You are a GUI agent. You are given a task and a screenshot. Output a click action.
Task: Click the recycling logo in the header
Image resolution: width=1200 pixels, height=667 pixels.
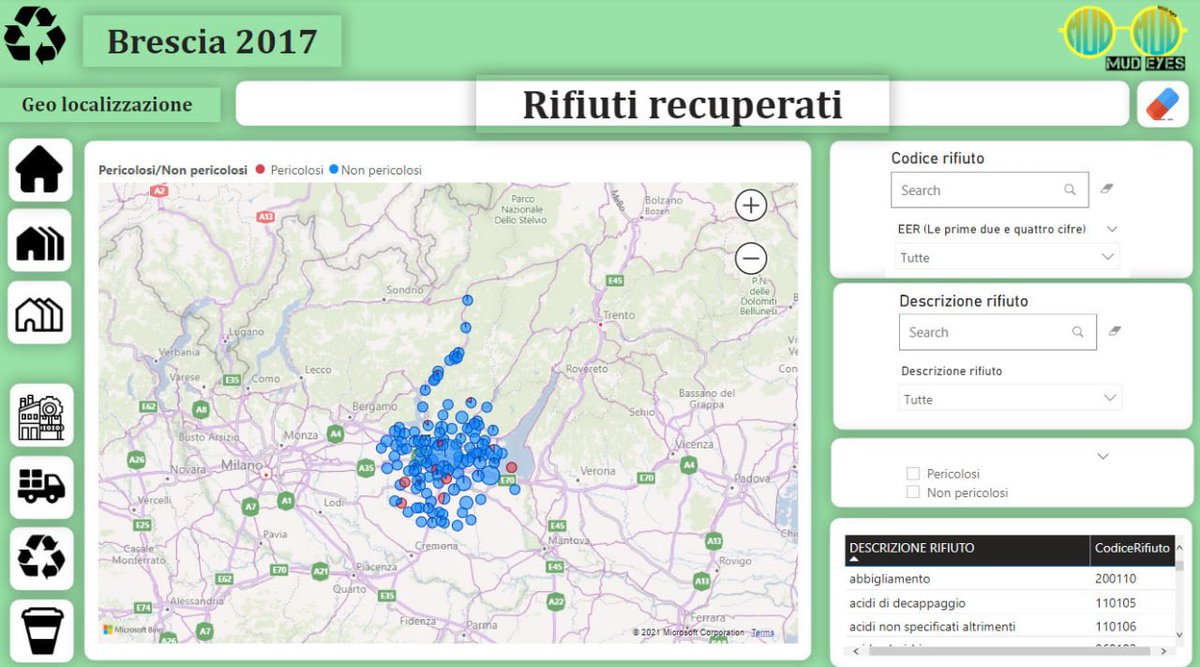[35, 35]
